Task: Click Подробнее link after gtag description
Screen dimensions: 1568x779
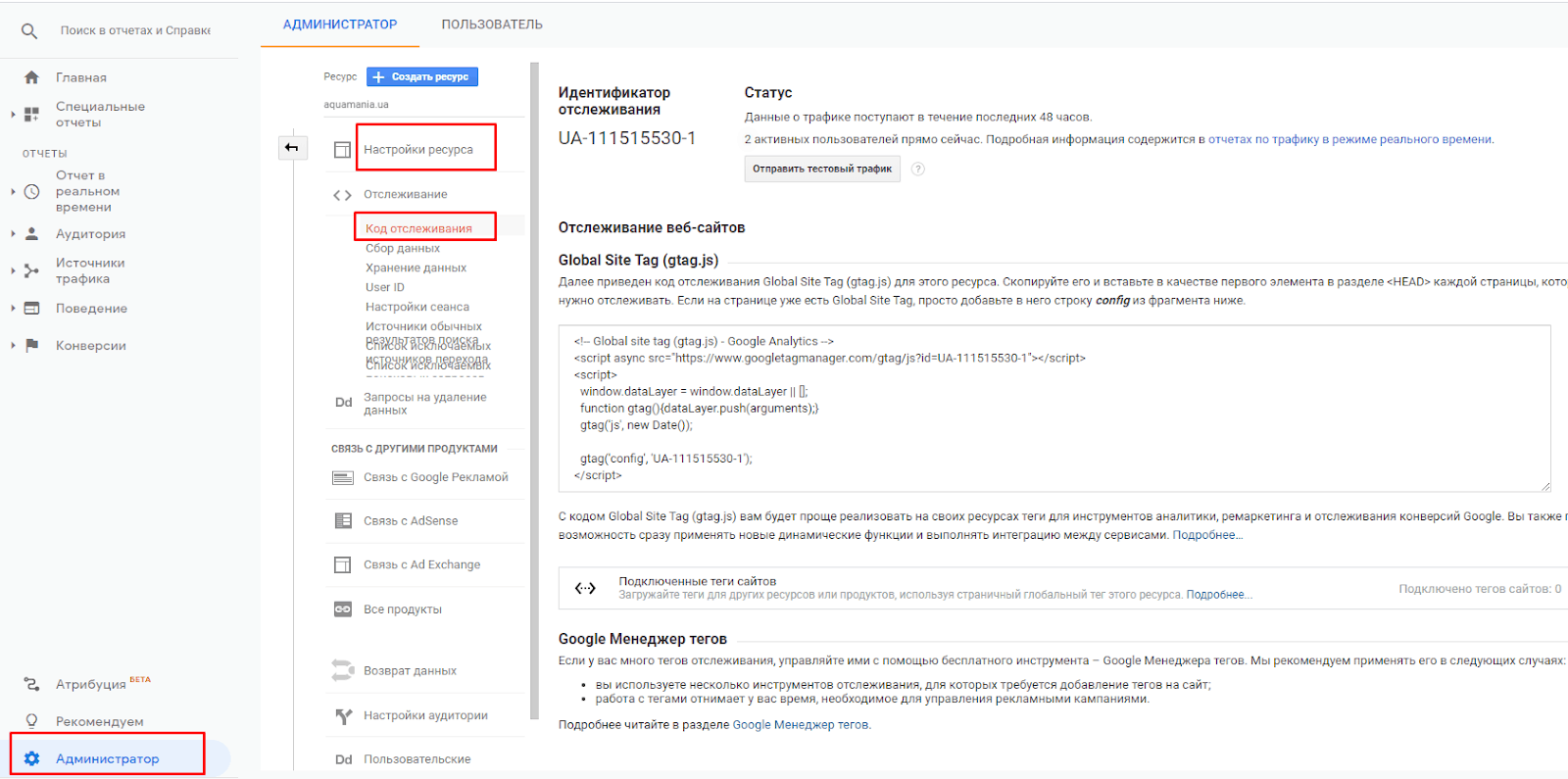Action: coord(1207,535)
